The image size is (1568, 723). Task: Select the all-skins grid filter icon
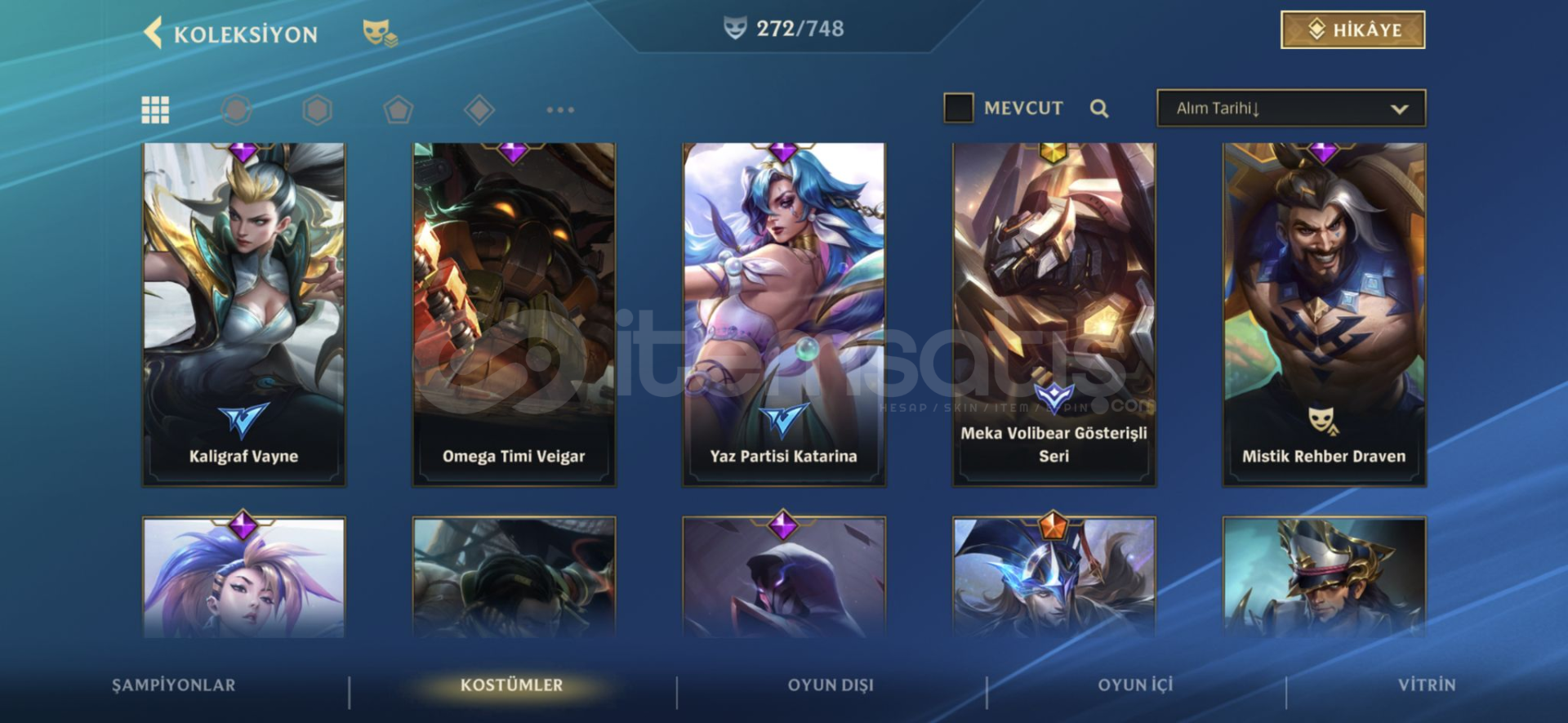[x=155, y=109]
